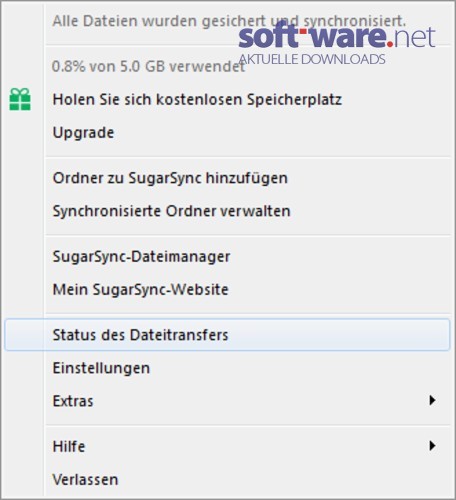This screenshot has width=456, height=500.
Task: Select the highlighted Status des Dateitransfers item
Action: click(227, 335)
